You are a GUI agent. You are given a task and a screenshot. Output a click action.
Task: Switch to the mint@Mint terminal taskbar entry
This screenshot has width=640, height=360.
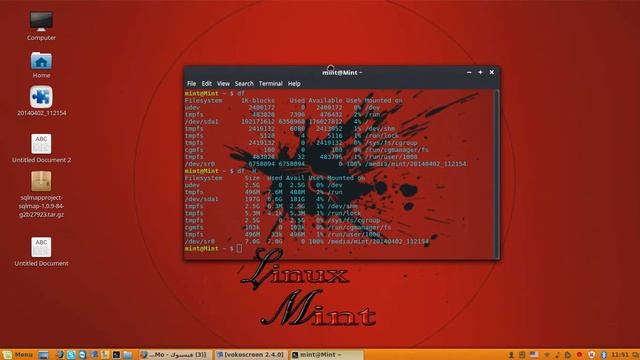(x=325, y=355)
